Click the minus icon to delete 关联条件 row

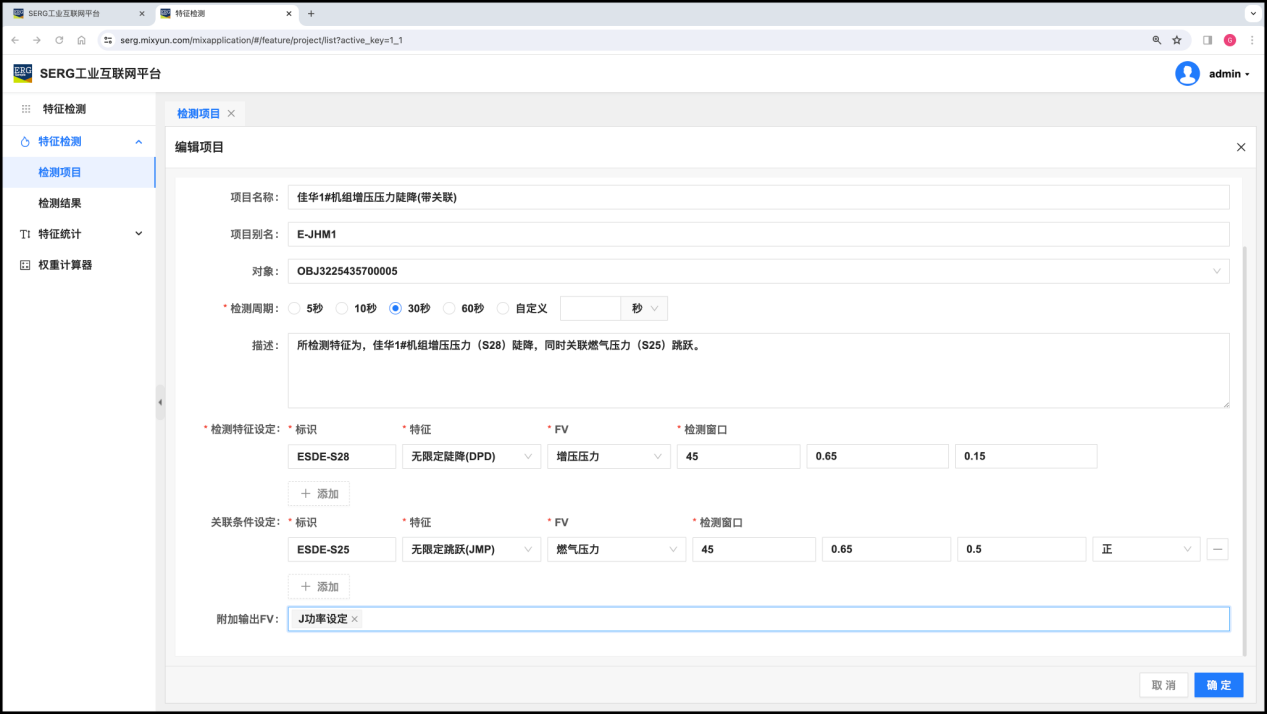point(1217,549)
